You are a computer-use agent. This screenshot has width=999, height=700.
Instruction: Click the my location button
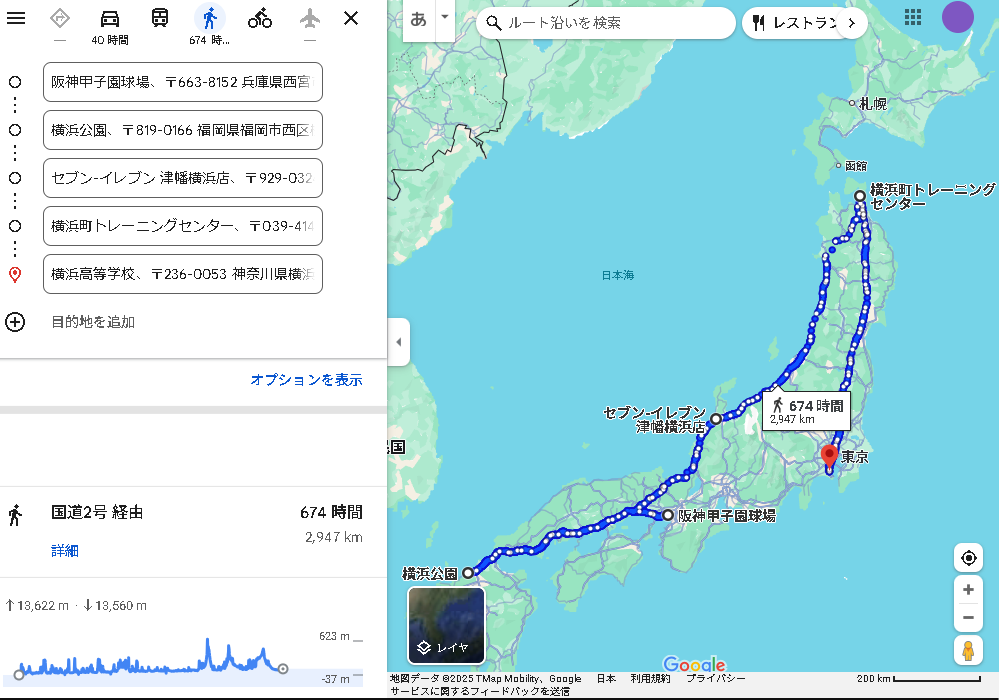968,559
